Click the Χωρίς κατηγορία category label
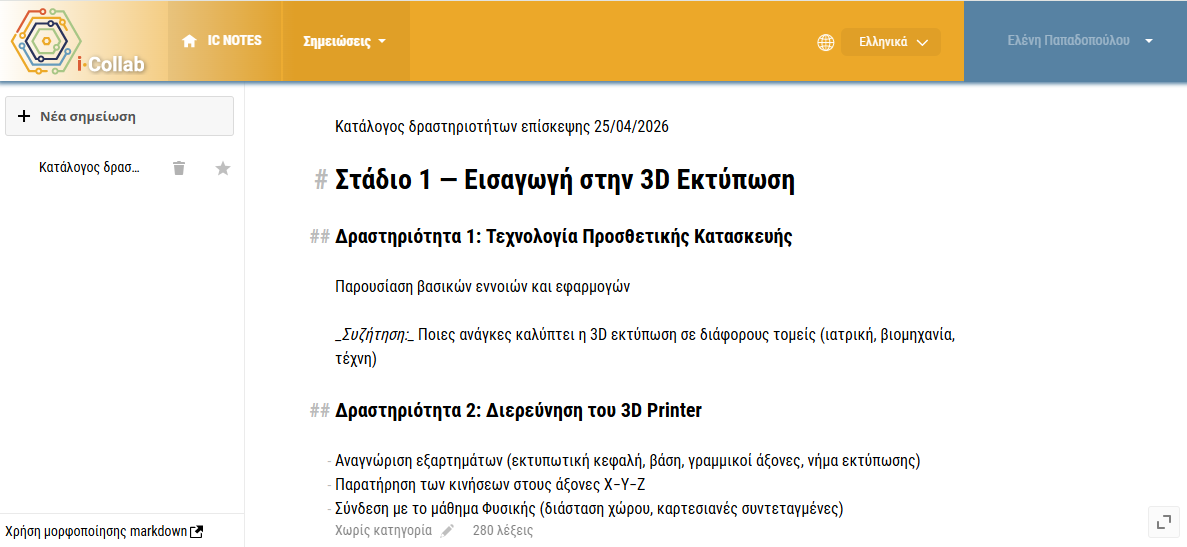 click(384, 530)
